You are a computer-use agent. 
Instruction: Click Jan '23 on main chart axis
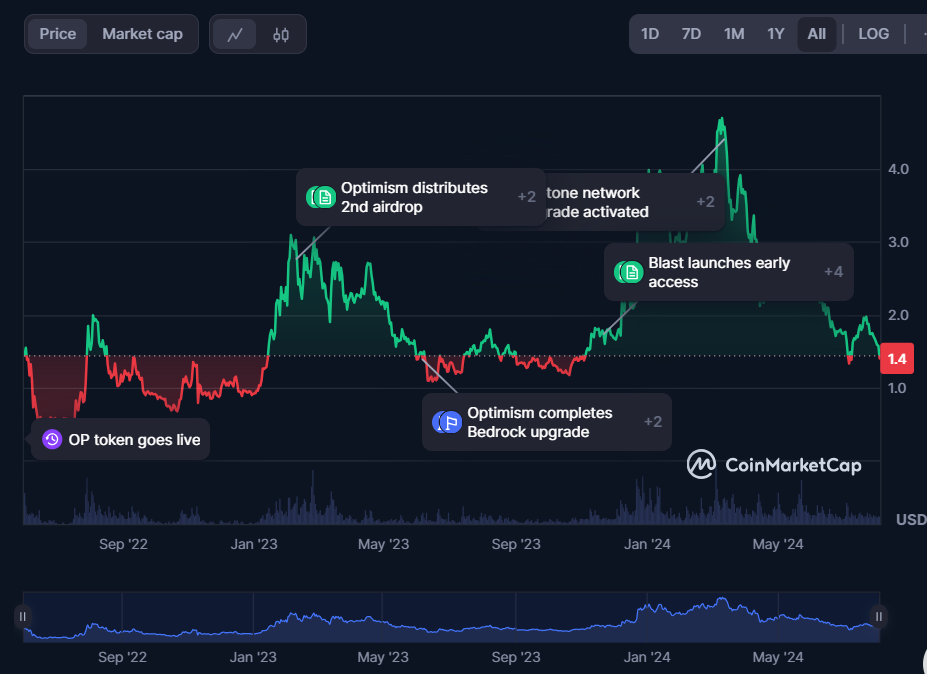click(x=254, y=545)
